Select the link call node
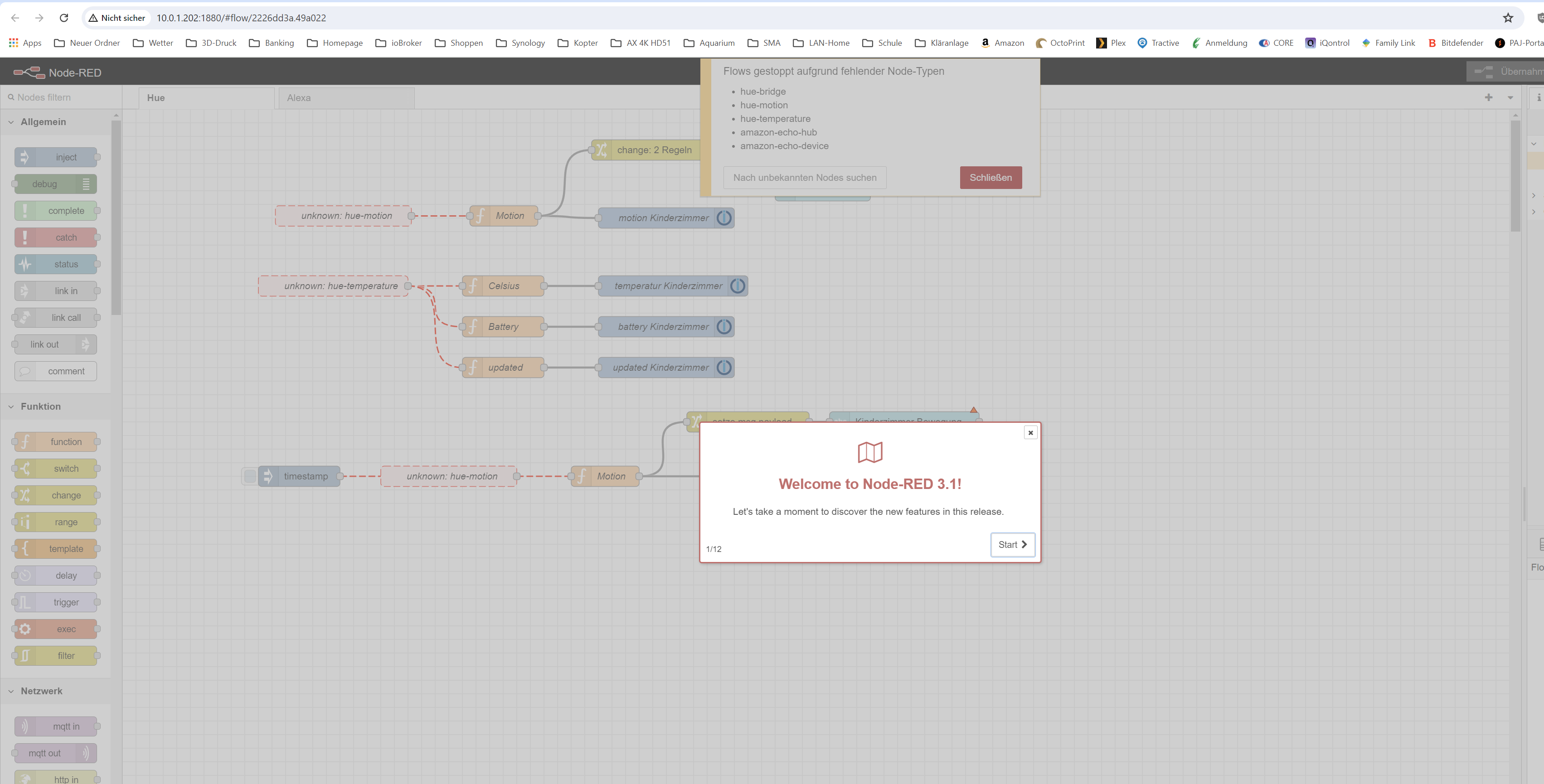 pyautogui.click(x=56, y=318)
